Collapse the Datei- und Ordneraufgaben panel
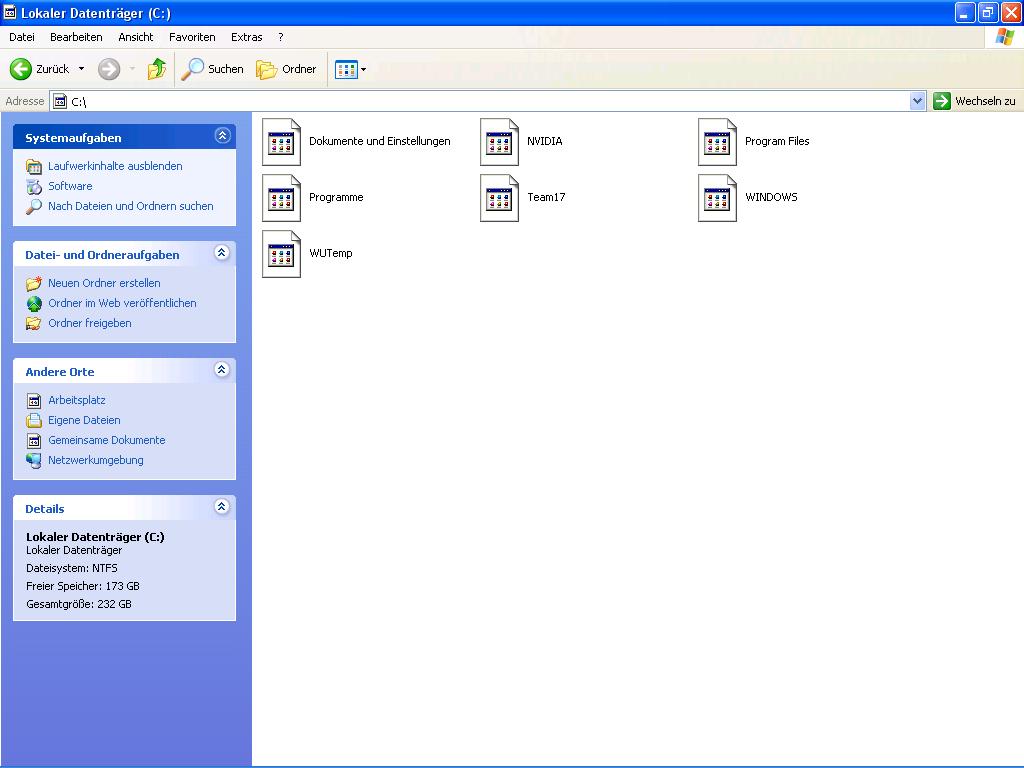 pyautogui.click(x=222, y=253)
